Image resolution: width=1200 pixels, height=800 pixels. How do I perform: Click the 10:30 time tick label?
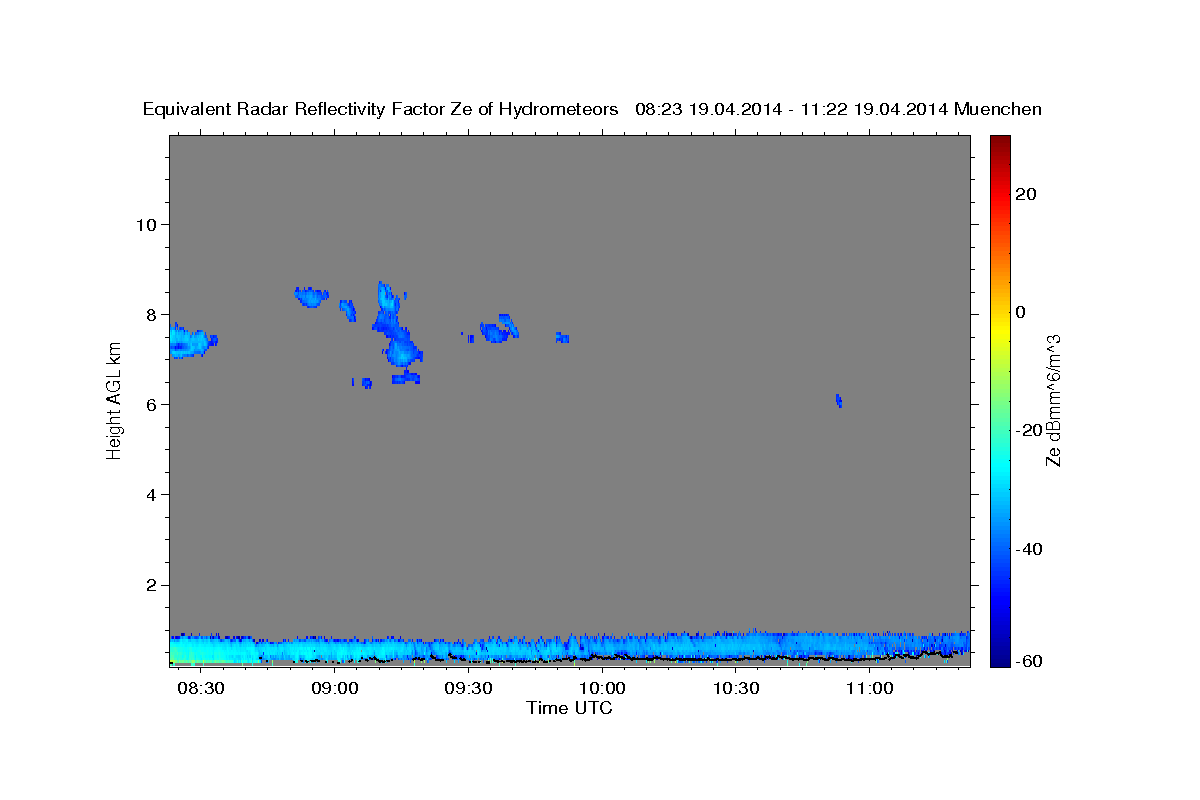pos(735,689)
